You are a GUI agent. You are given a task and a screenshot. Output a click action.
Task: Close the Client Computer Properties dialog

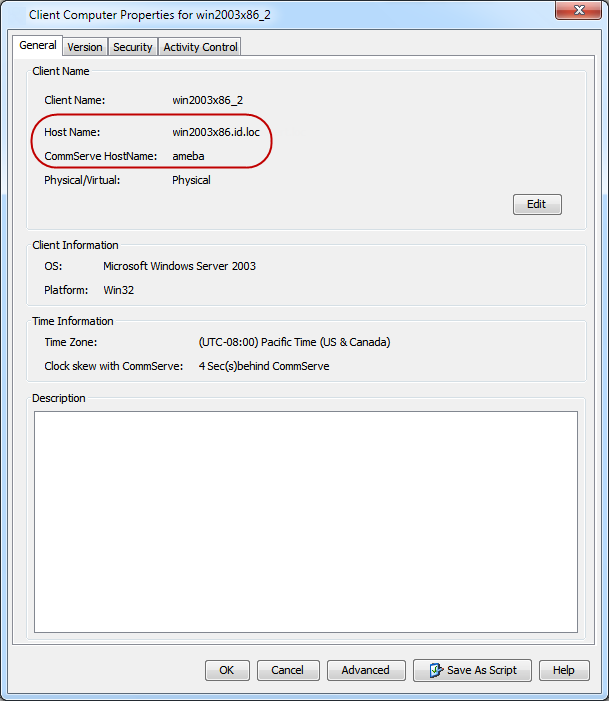click(579, 13)
